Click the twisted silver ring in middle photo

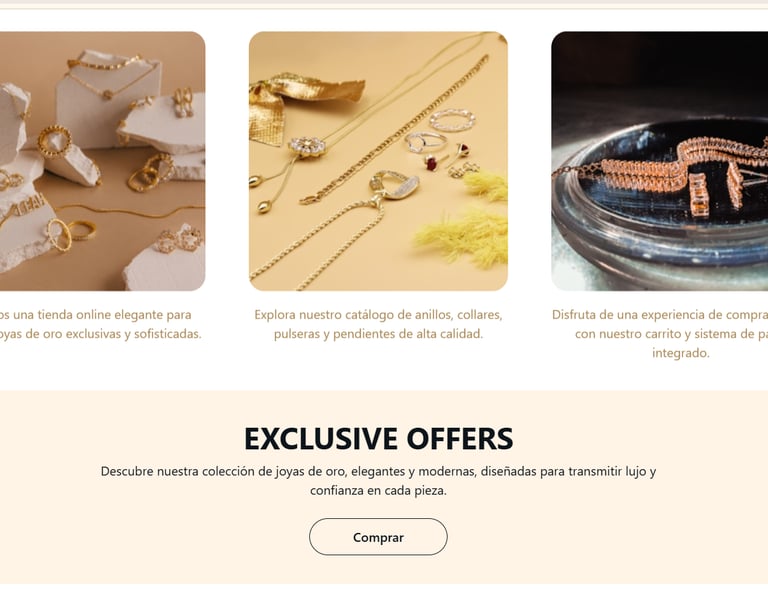point(453,120)
